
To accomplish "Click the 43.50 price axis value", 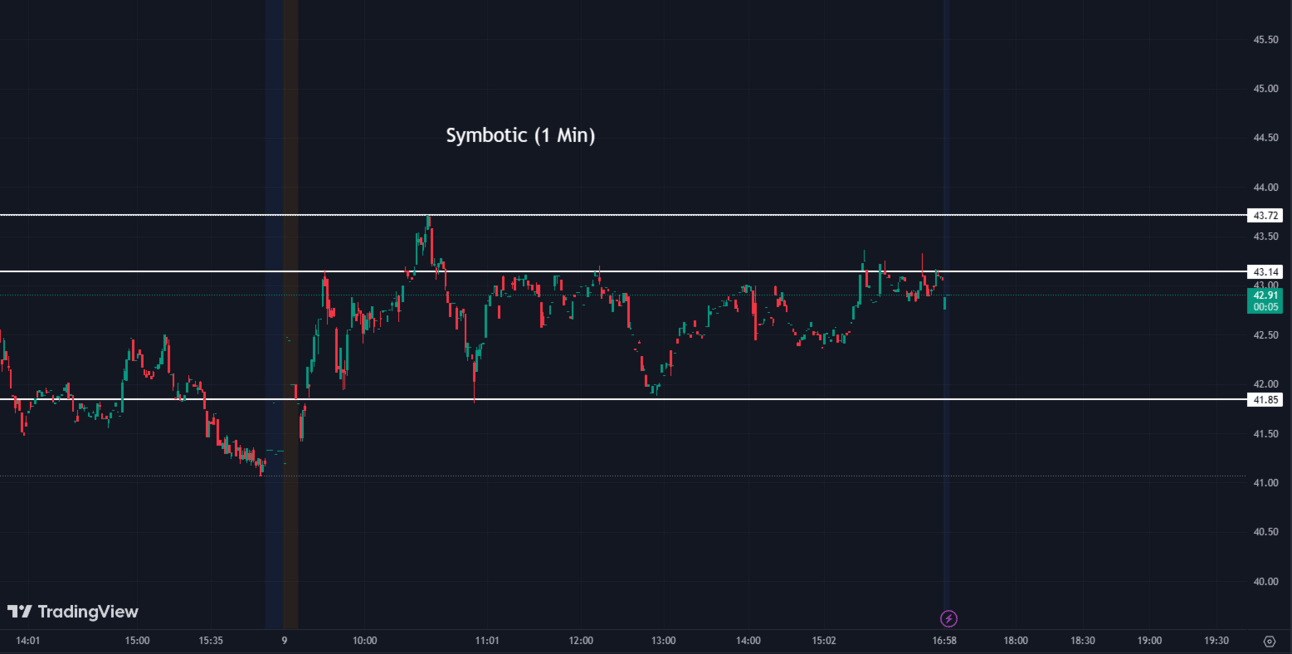I will (1265, 236).
